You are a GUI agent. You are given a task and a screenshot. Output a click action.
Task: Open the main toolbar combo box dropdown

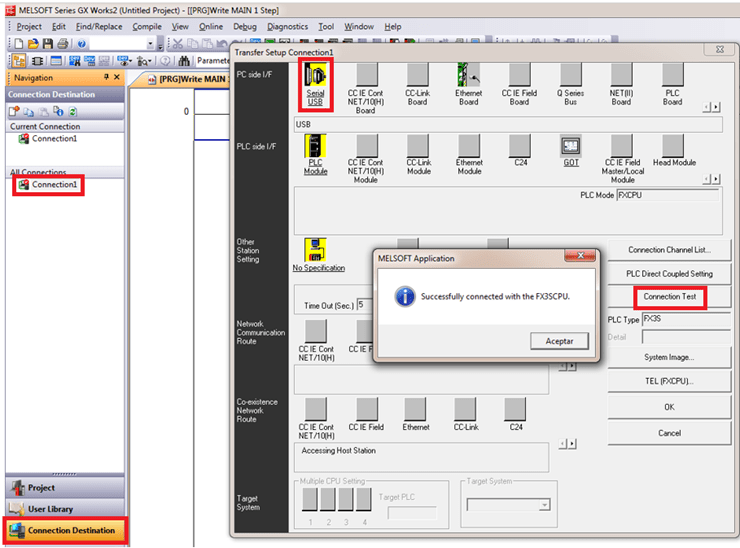point(151,44)
